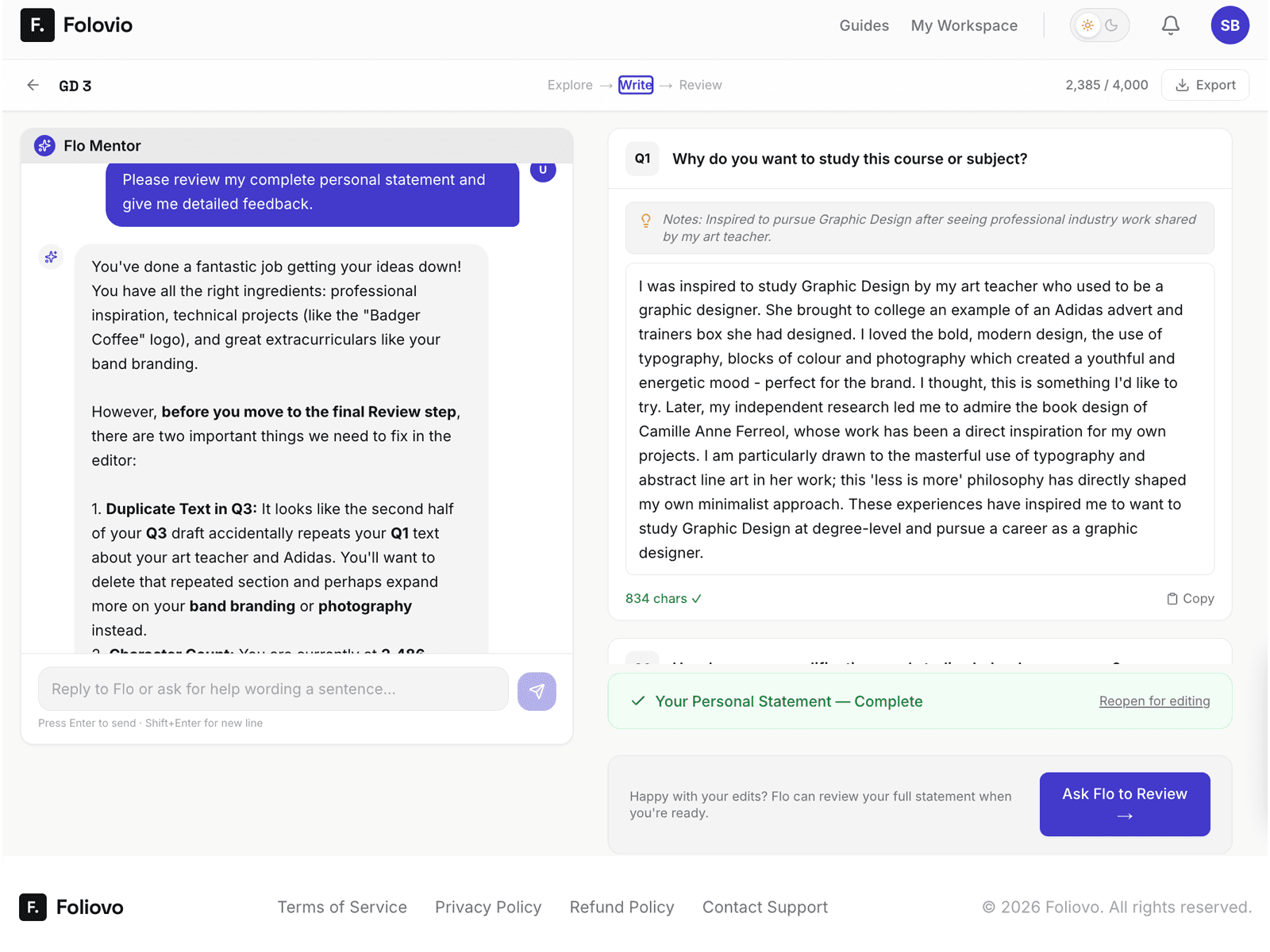
Task: Send message with the paper plane button
Action: 537,691
